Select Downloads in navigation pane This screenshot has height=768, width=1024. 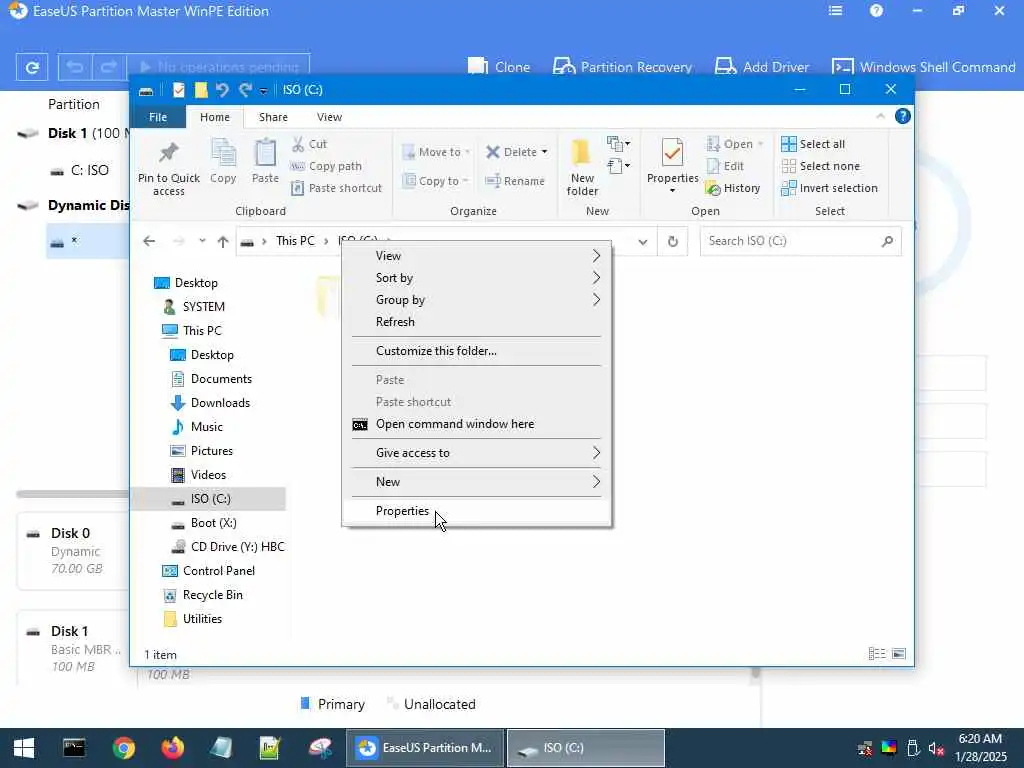(210, 403)
